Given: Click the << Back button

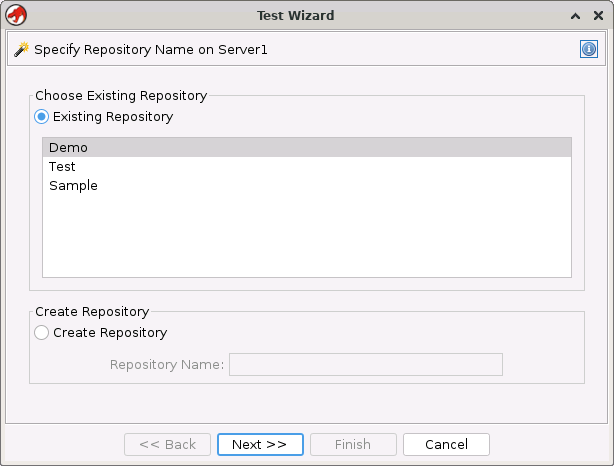Looking at the screenshot, I should click(167, 444).
